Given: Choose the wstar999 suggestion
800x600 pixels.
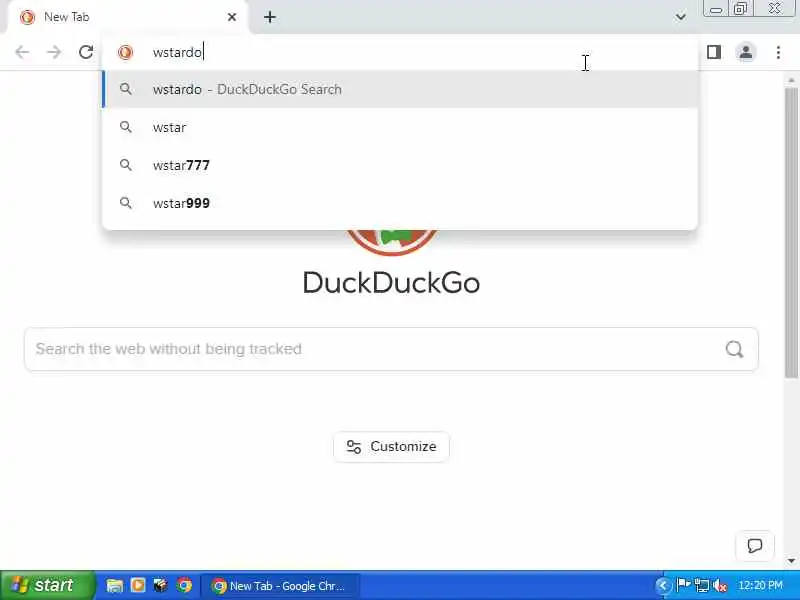Looking at the screenshot, I should coord(400,203).
